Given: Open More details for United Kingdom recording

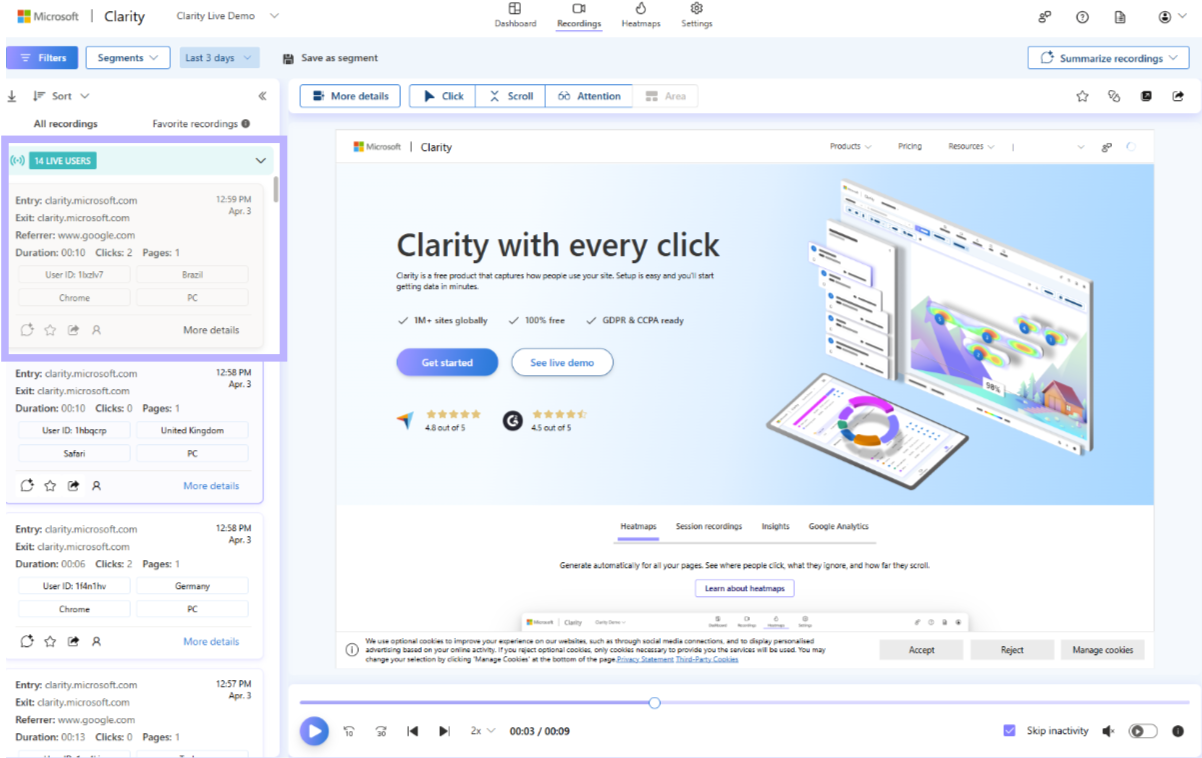Looking at the screenshot, I should [211, 486].
